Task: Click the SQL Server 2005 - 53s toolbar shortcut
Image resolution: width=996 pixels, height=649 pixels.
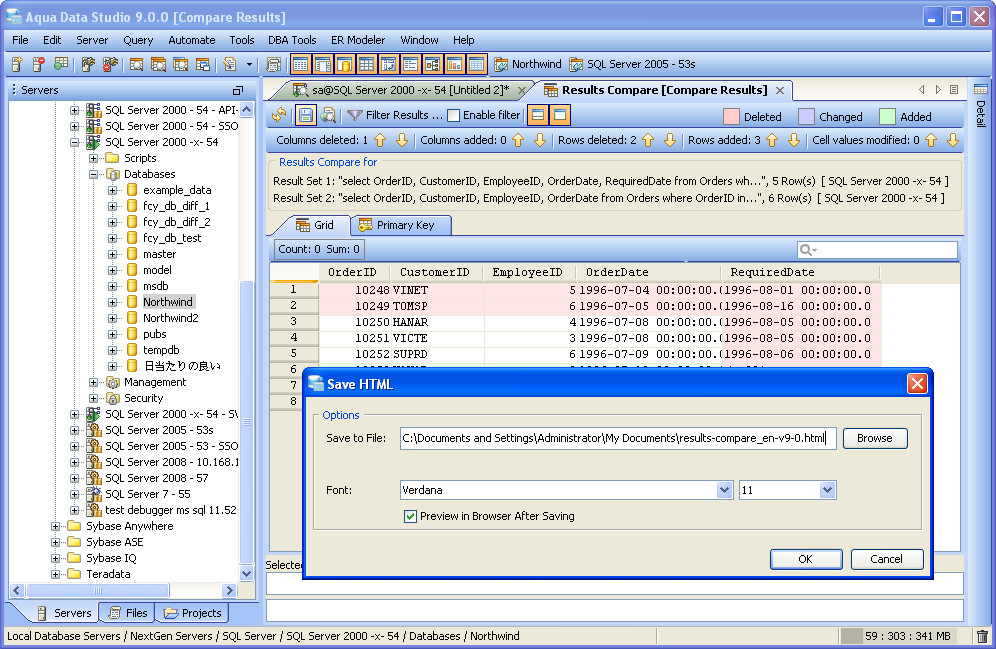Action: click(632, 64)
